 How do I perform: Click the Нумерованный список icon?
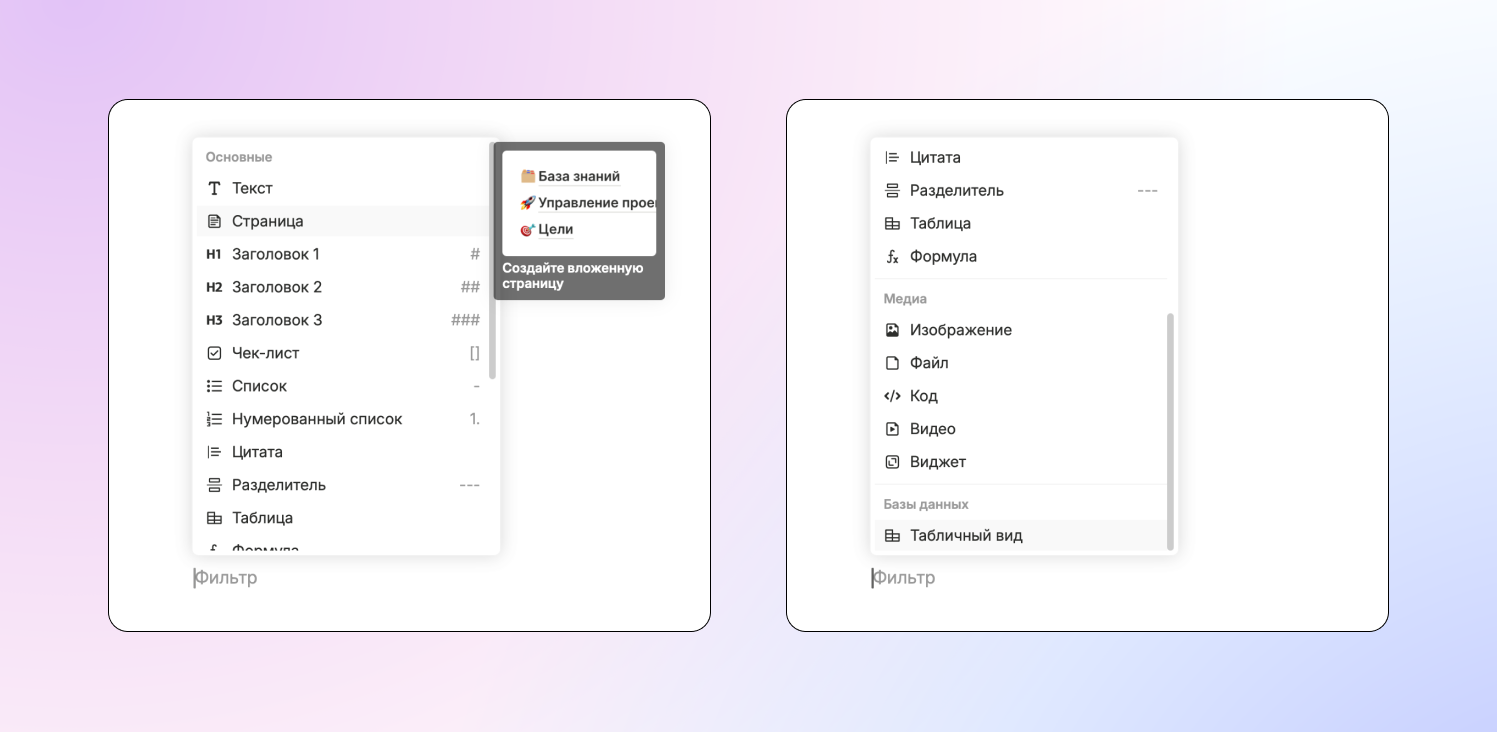[214, 419]
